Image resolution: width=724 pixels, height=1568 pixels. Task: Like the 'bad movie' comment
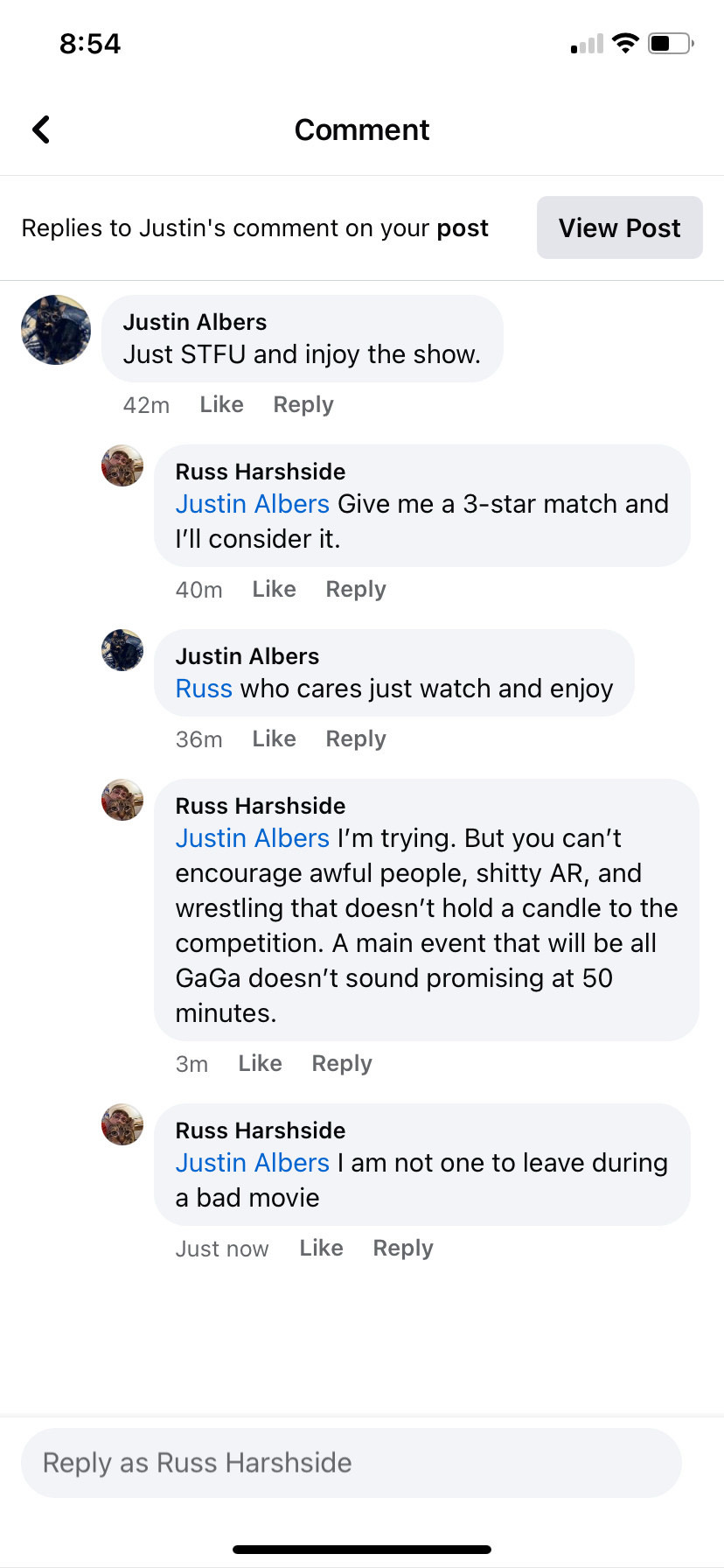pos(321,1248)
